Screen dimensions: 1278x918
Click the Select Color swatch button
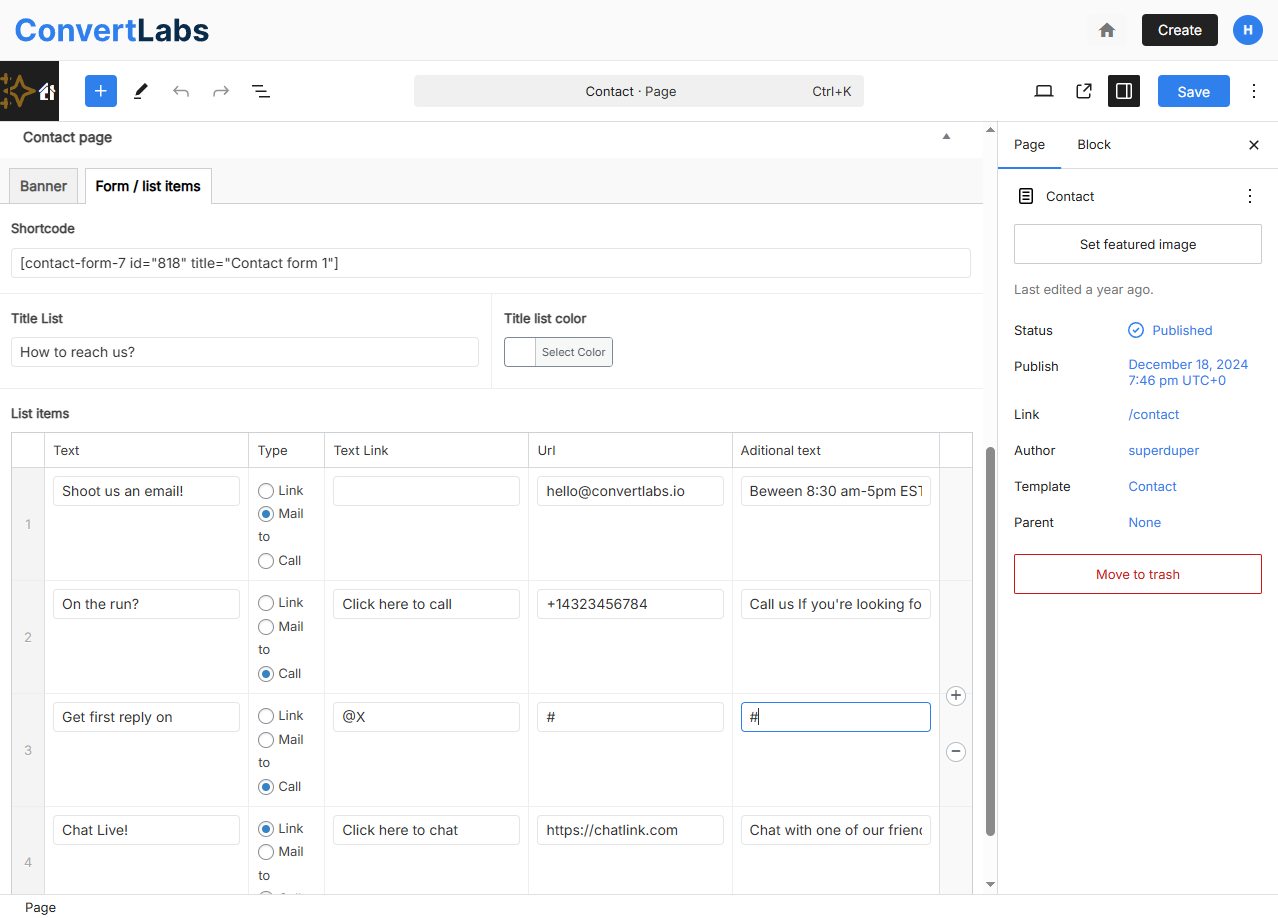[x=558, y=352]
